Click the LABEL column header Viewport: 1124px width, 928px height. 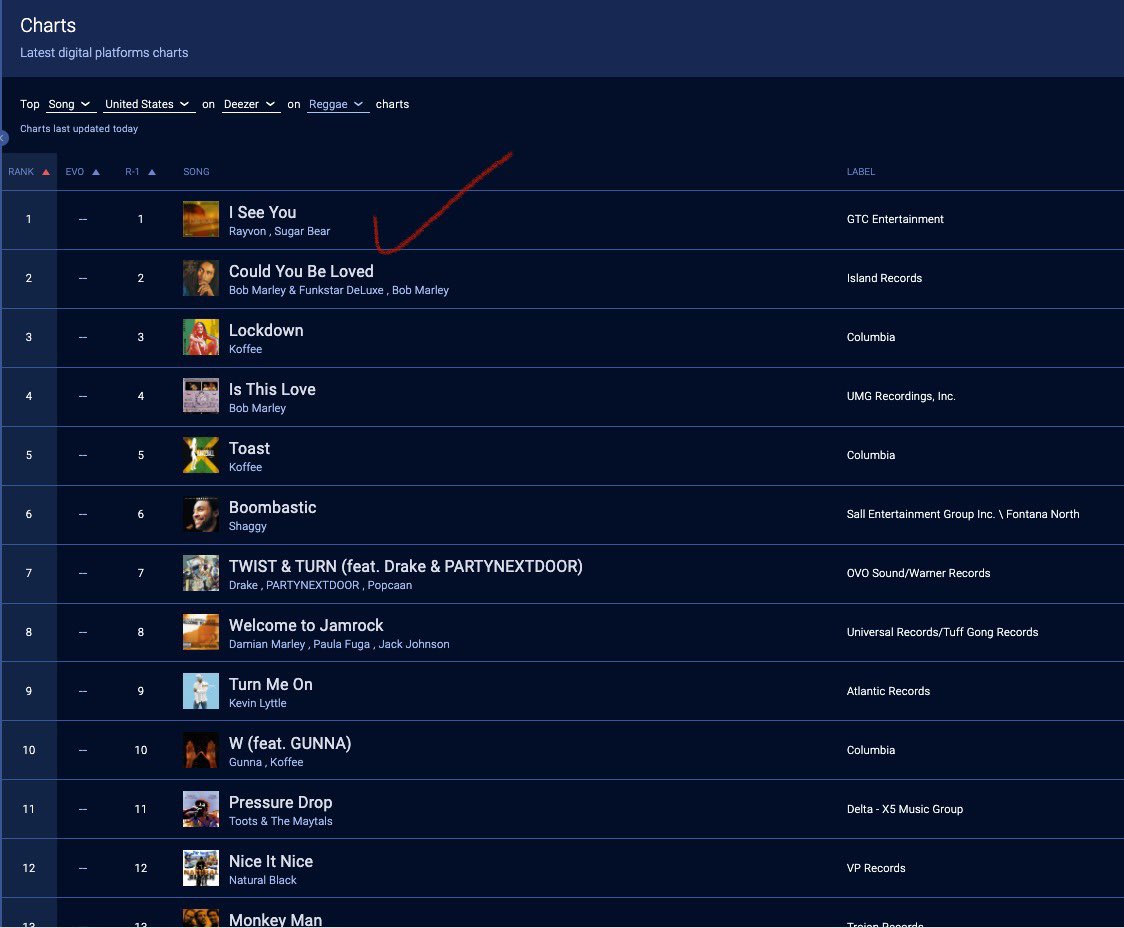tap(860, 172)
